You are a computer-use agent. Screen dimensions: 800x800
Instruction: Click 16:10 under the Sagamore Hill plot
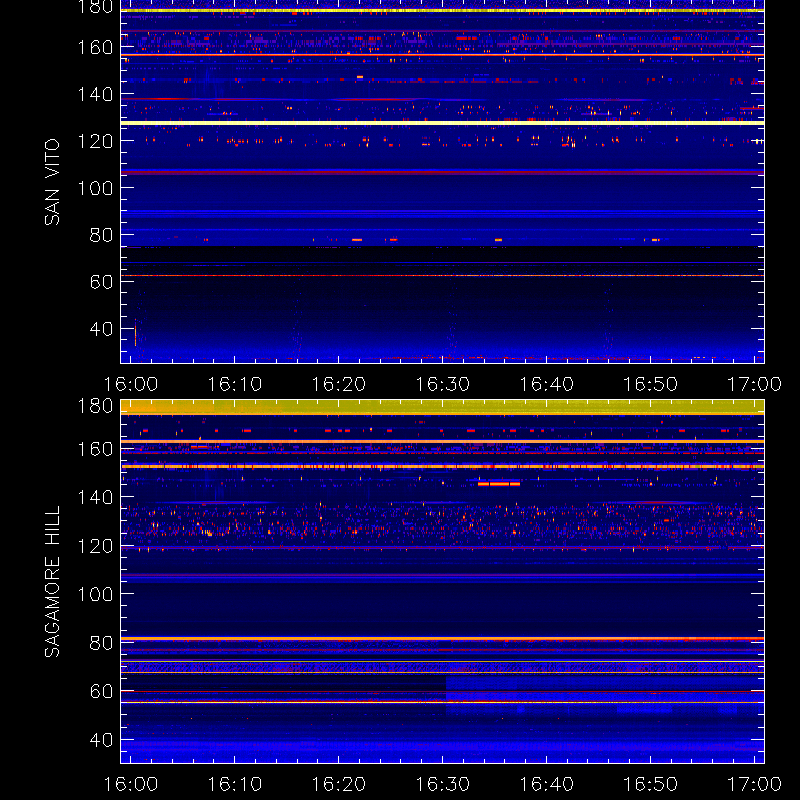coord(235,784)
